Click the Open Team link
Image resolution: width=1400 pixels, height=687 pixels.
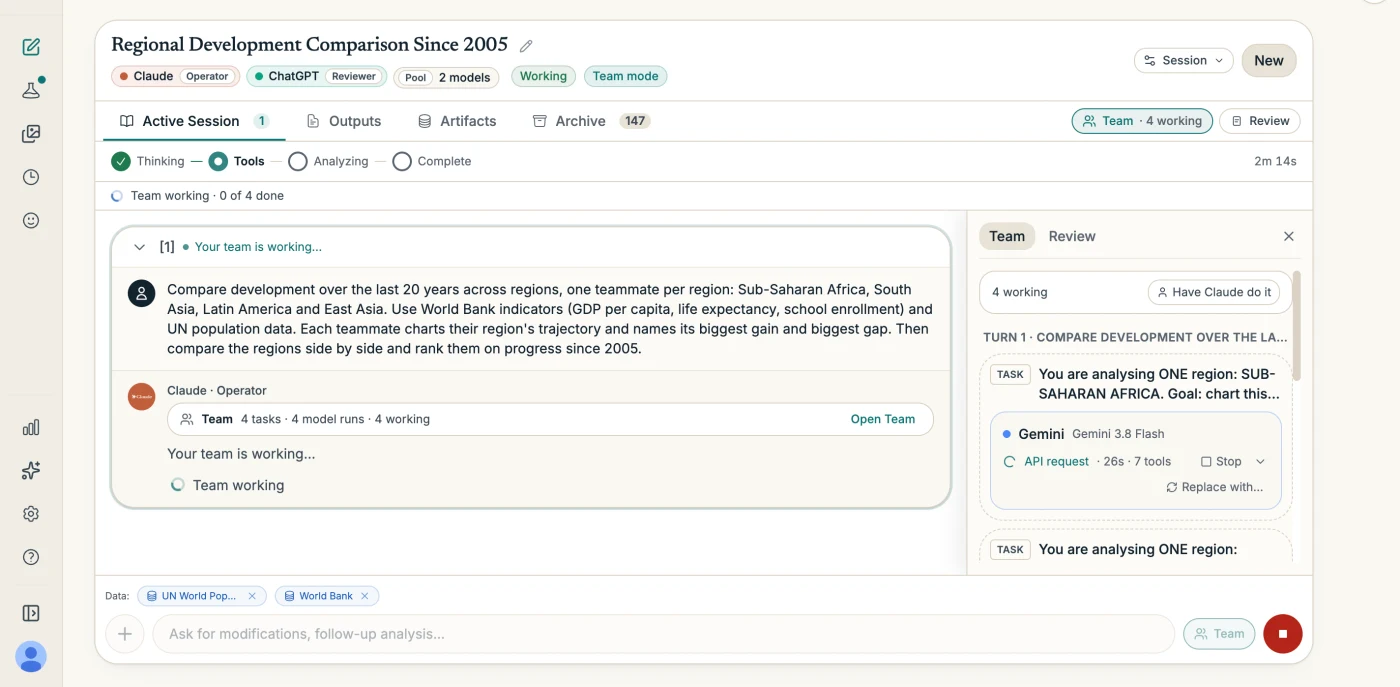tap(882, 419)
